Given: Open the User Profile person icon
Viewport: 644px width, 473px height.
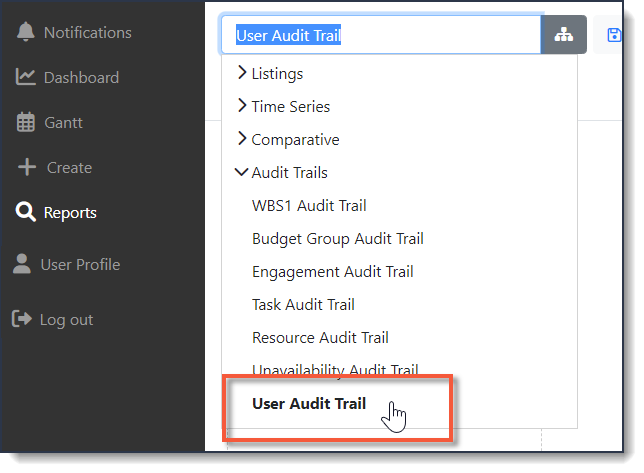Looking at the screenshot, I should click(x=22, y=264).
